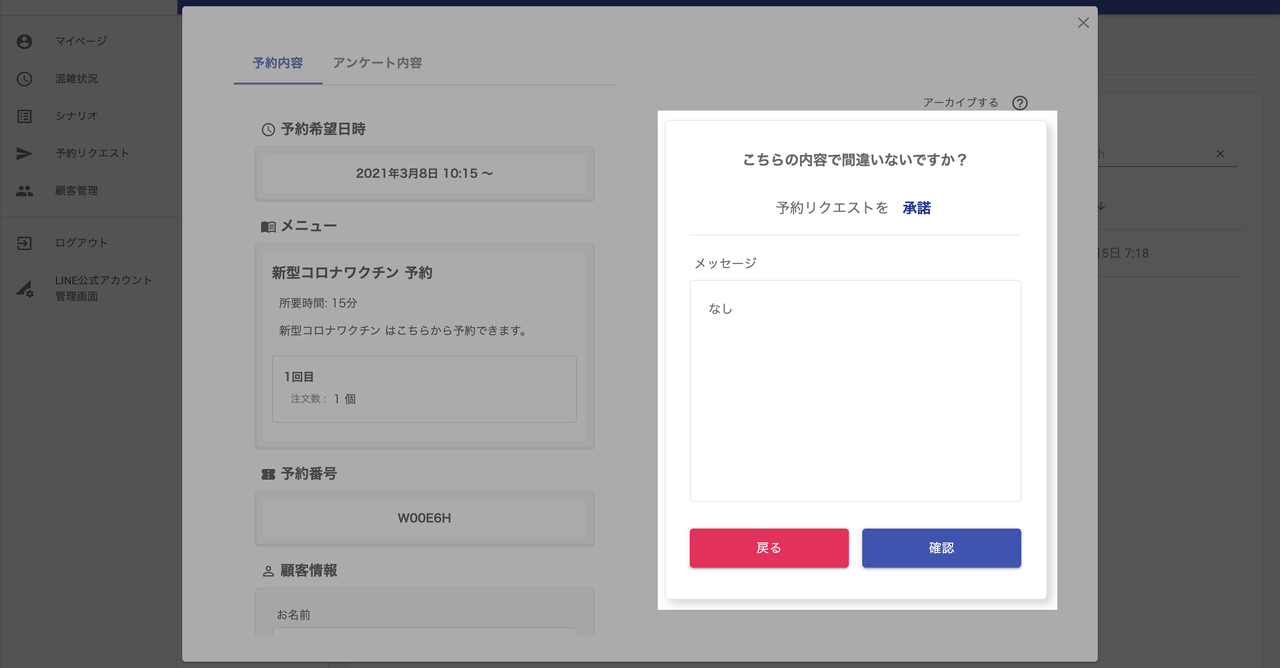This screenshot has width=1280, height=668.
Task: Click the ログアウト exit icon
Action: point(25,243)
